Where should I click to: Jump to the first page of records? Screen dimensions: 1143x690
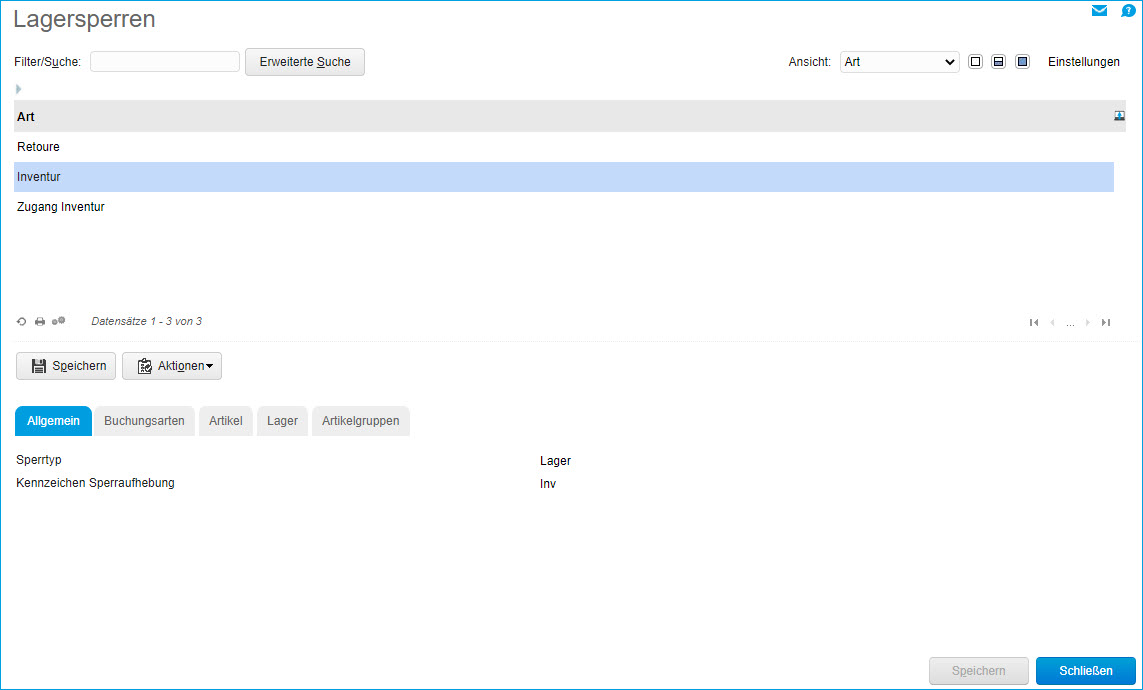[x=1034, y=322]
